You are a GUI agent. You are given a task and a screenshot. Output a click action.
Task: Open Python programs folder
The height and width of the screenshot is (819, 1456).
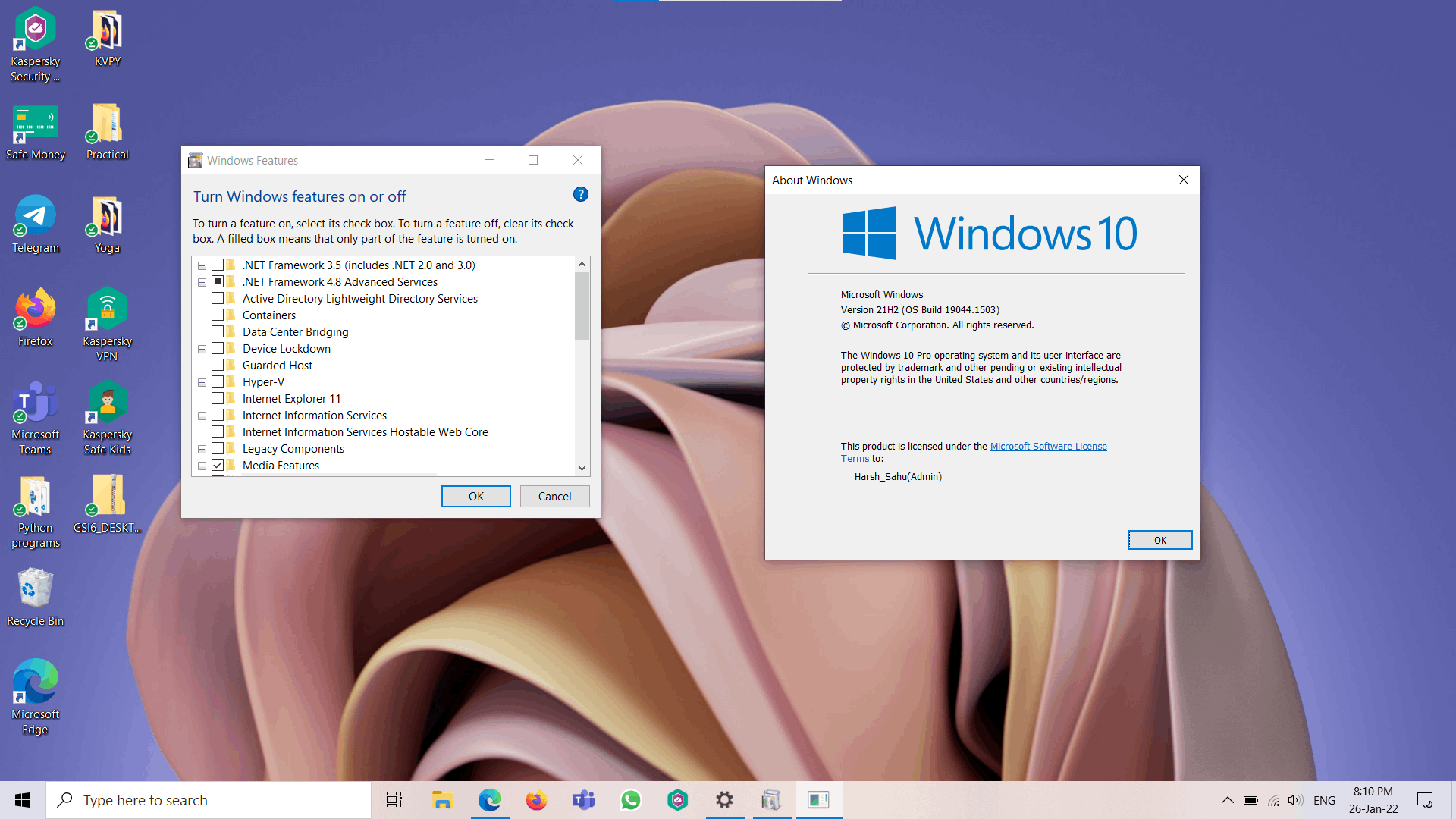click(35, 512)
